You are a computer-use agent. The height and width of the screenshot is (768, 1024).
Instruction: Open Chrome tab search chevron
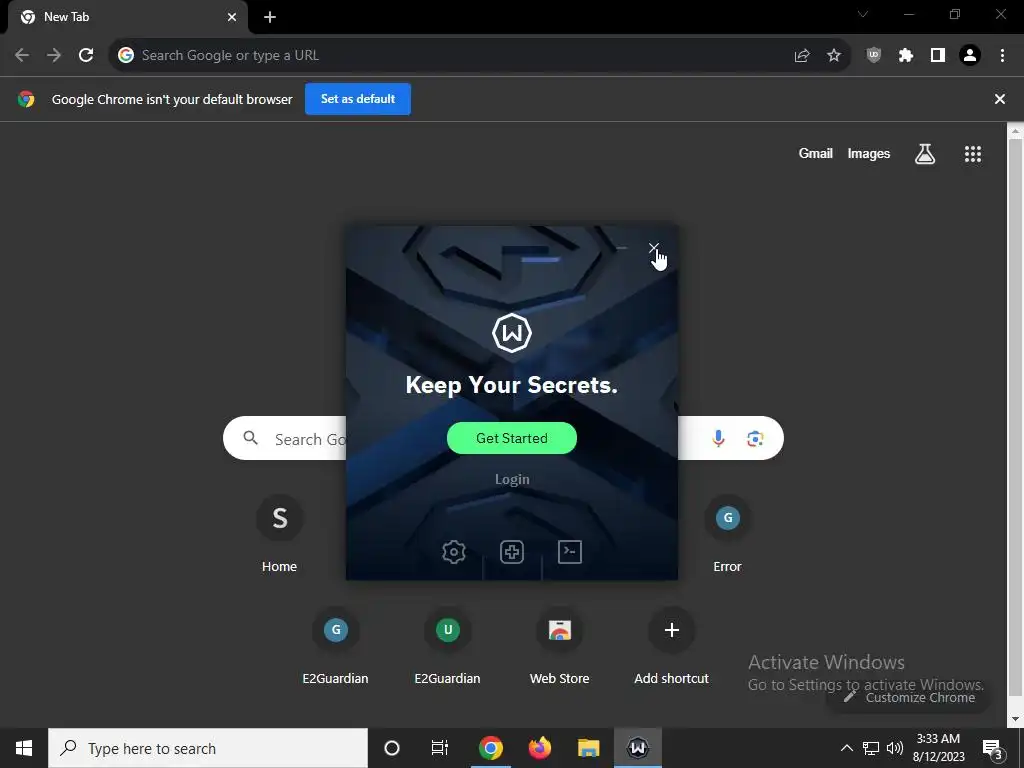coord(863,14)
